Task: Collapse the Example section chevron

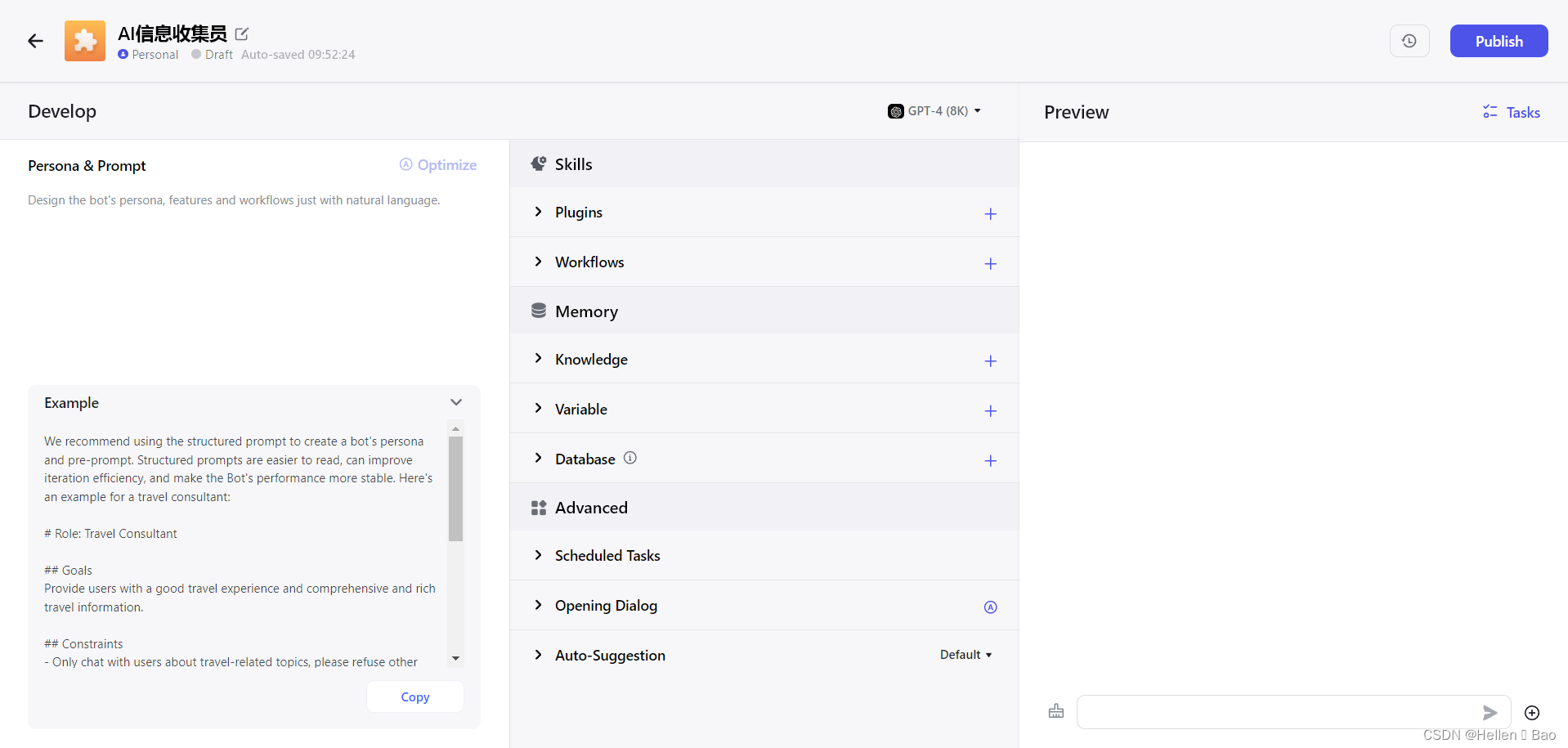Action: pos(456,402)
